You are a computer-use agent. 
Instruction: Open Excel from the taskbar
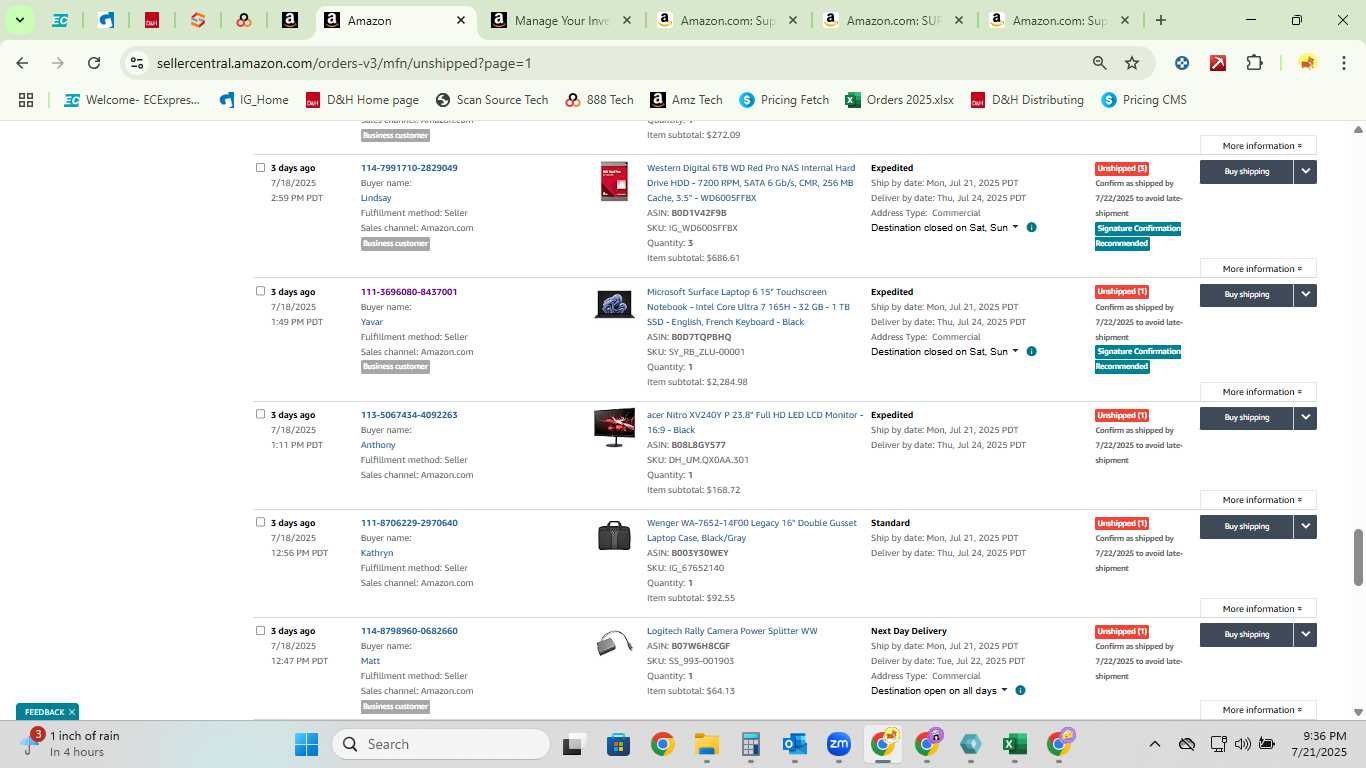click(1014, 744)
